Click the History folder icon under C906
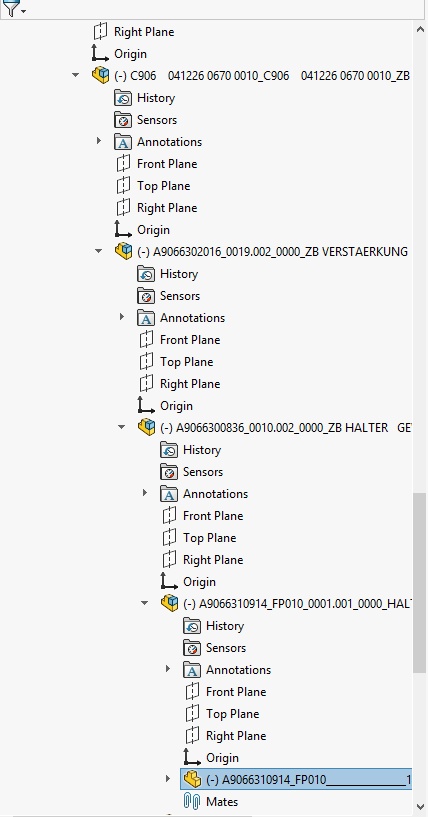The height and width of the screenshot is (817, 428). pos(123,98)
